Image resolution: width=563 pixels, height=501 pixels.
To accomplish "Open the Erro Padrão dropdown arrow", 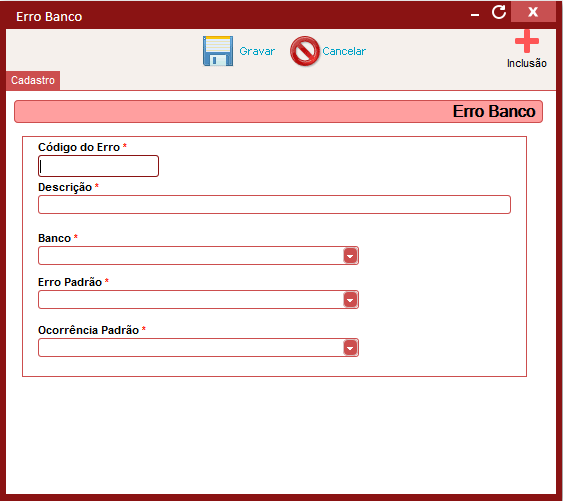I will [350, 300].
